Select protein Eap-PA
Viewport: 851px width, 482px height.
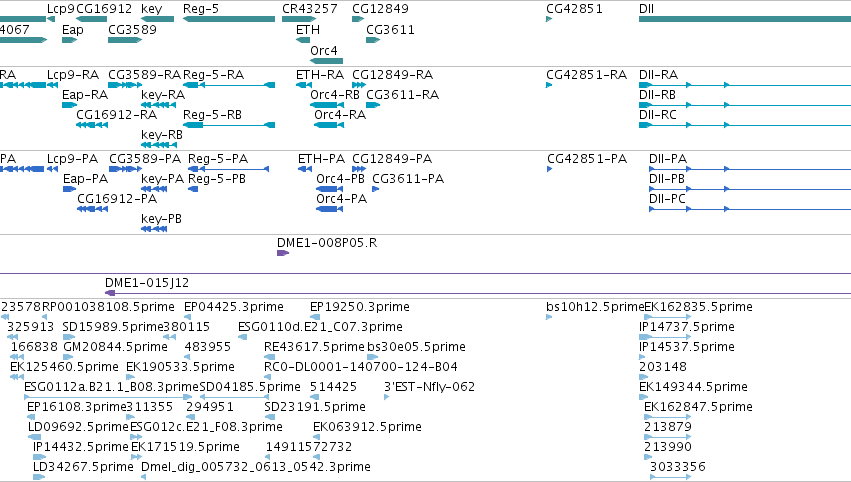pos(86,179)
